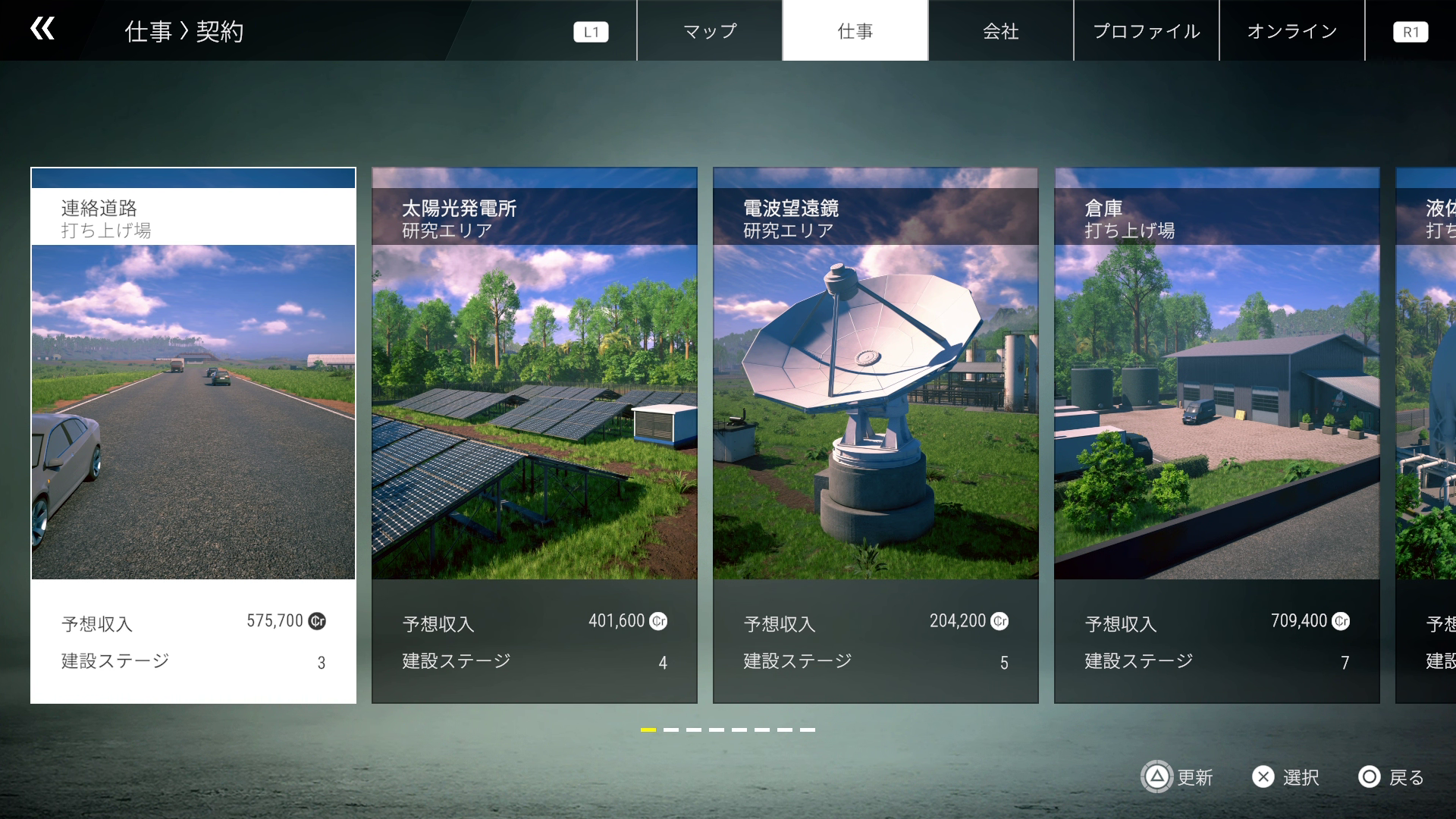Choose the 太陽光発電所 solar plant contract

(534, 435)
